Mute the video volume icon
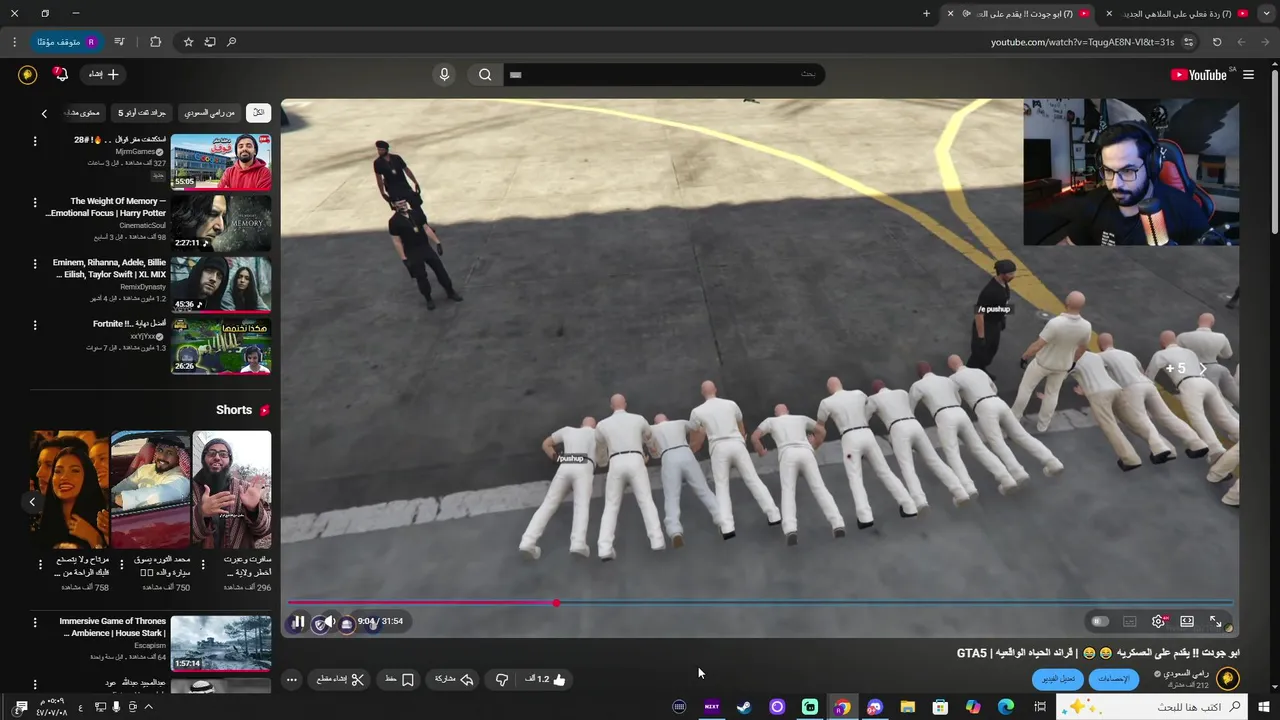The width and height of the screenshot is (1280, 720). click(x=329, y=622)
